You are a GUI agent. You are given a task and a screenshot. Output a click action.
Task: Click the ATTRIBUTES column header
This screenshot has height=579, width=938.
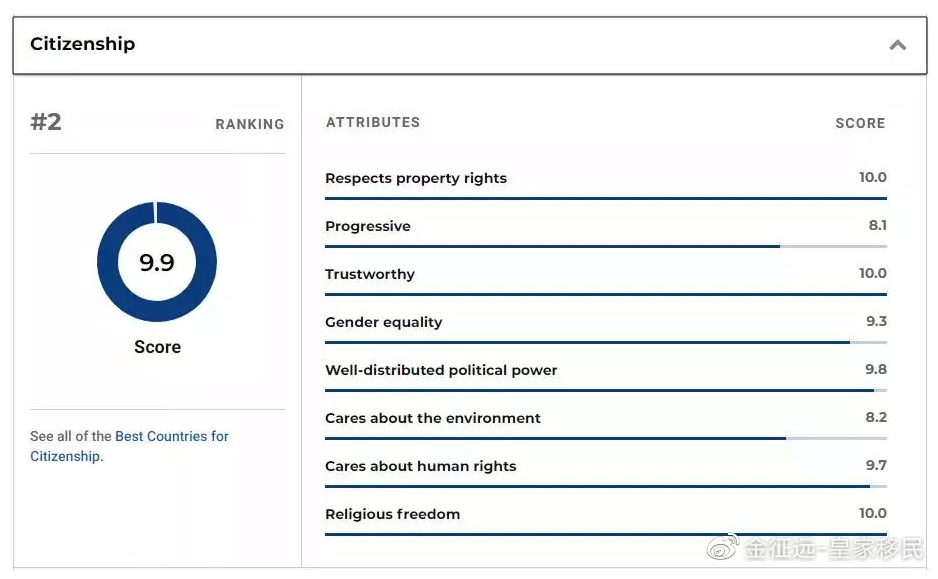373,123
